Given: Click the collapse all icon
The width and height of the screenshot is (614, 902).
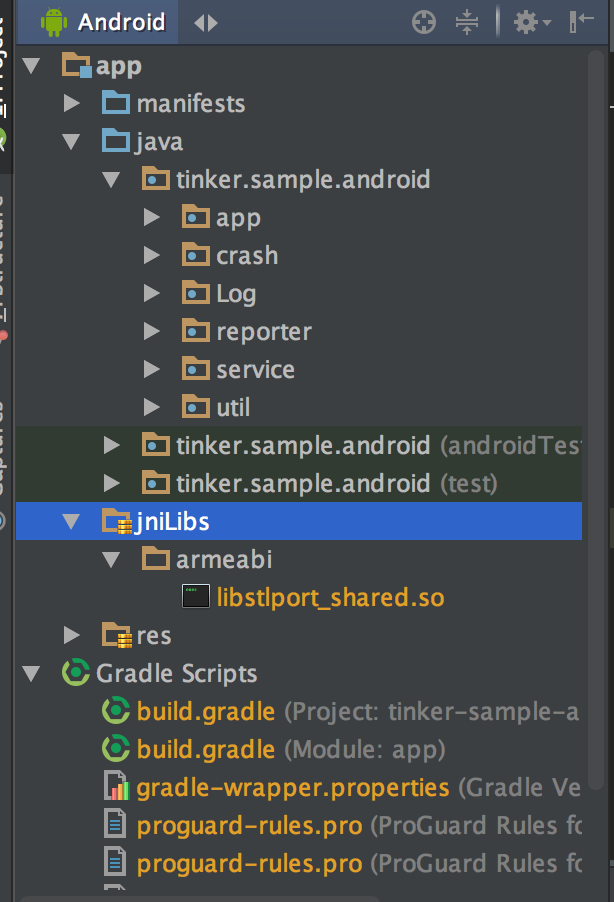Looking at the screenshot, I should click(467, 22).
